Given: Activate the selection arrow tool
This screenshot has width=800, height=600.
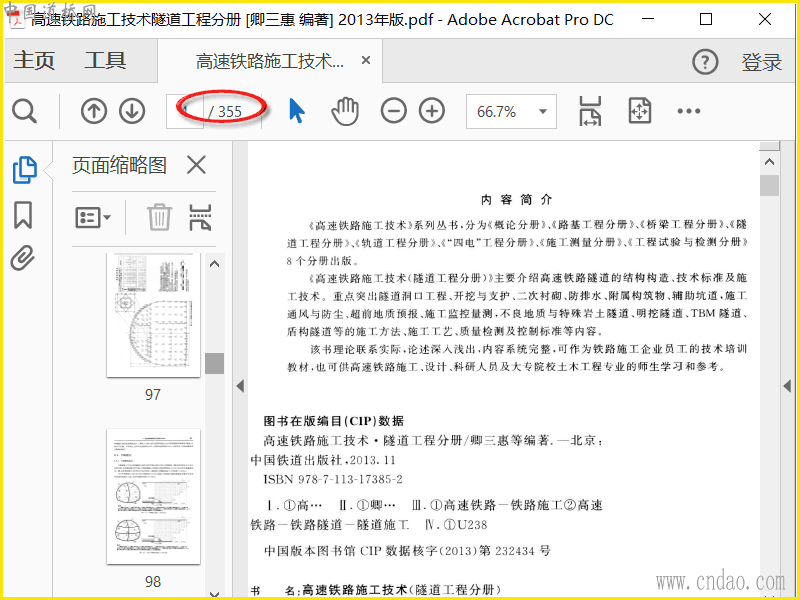Looking at the screenshot, I should (x=296, y=111).
